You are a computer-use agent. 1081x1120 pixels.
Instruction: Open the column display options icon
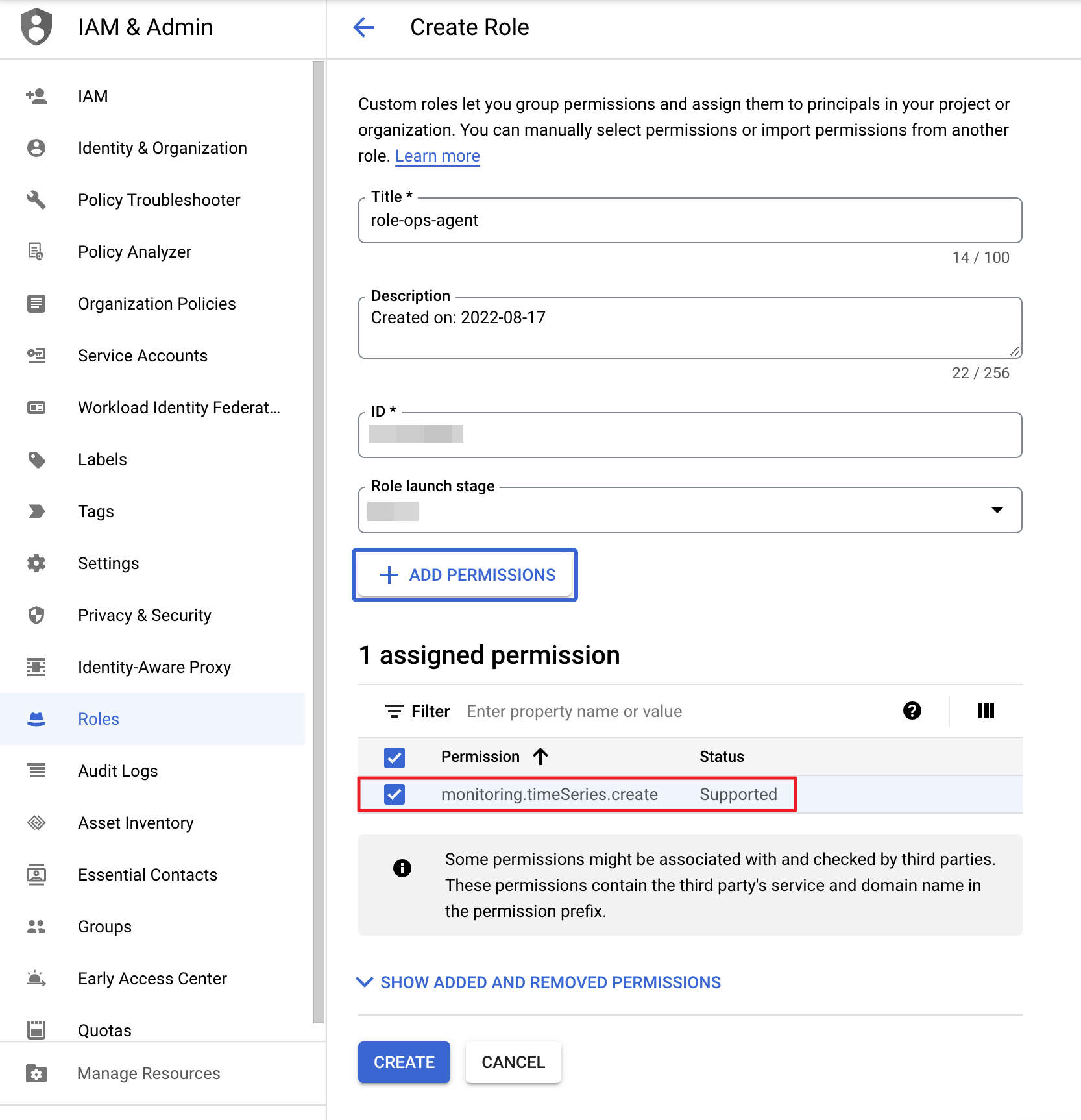click(x=986, y=711)
